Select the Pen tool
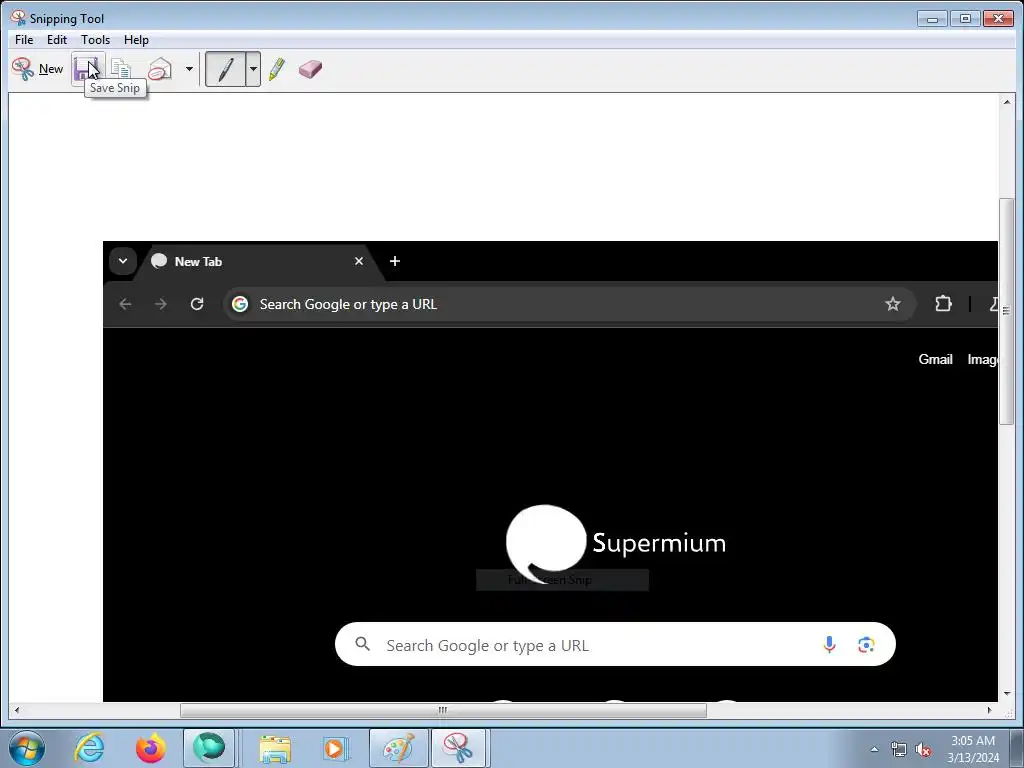This screenshot has height=768, width=1024. pos(225,69)
